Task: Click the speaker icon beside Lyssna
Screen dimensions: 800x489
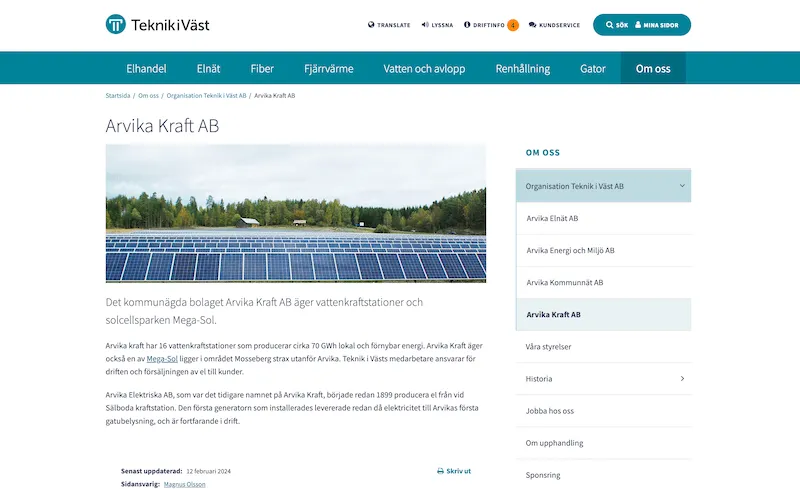Action: (425, 25)
